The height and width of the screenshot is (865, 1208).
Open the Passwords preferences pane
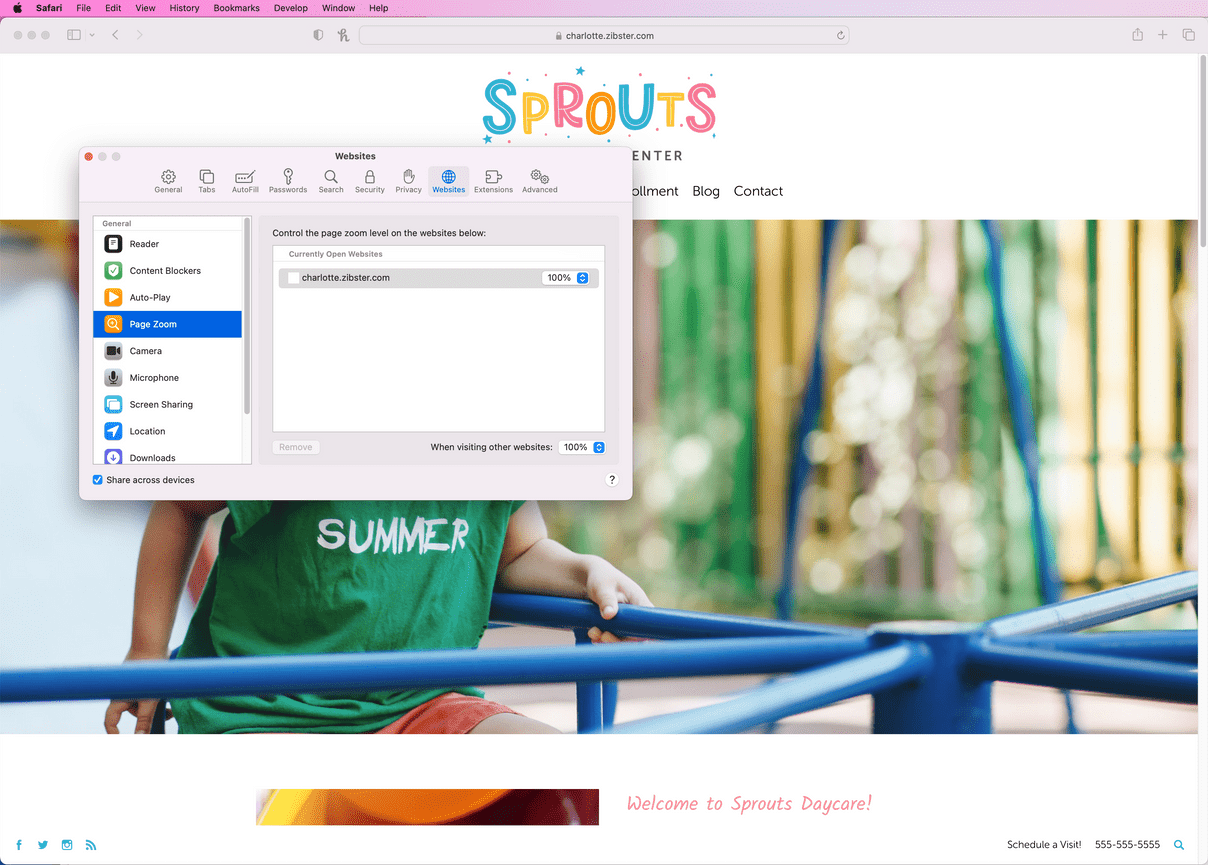click(288, 181)
